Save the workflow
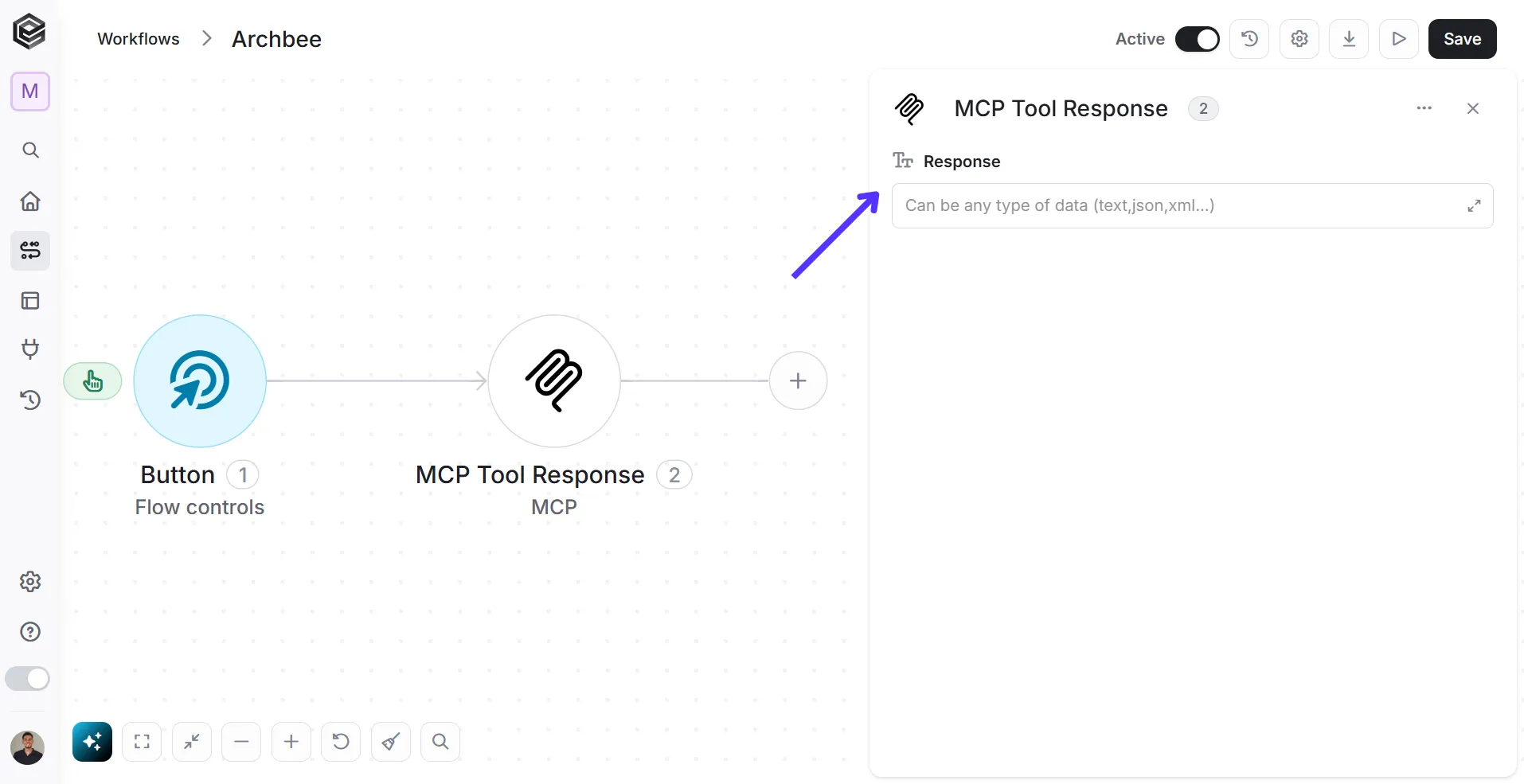 coord(1463,39)
